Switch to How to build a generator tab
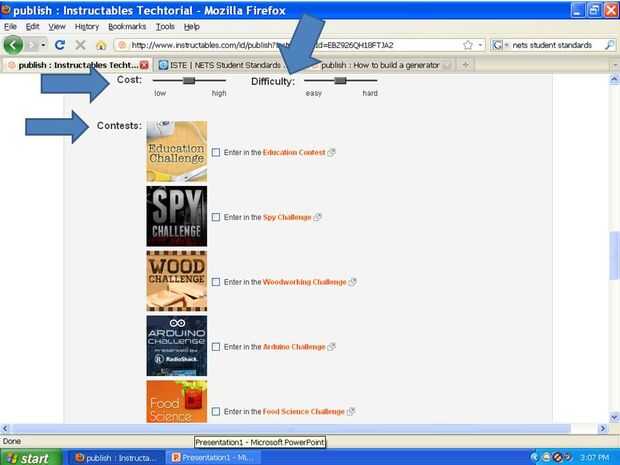This screenshot has width=620, height=465. pyautogui.click(x=380, y=65)
